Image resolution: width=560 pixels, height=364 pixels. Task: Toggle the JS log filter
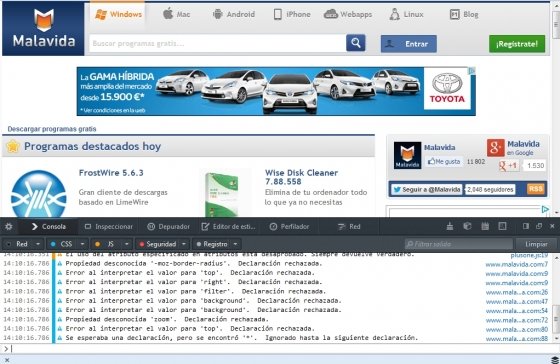click(x=105, y=244)
